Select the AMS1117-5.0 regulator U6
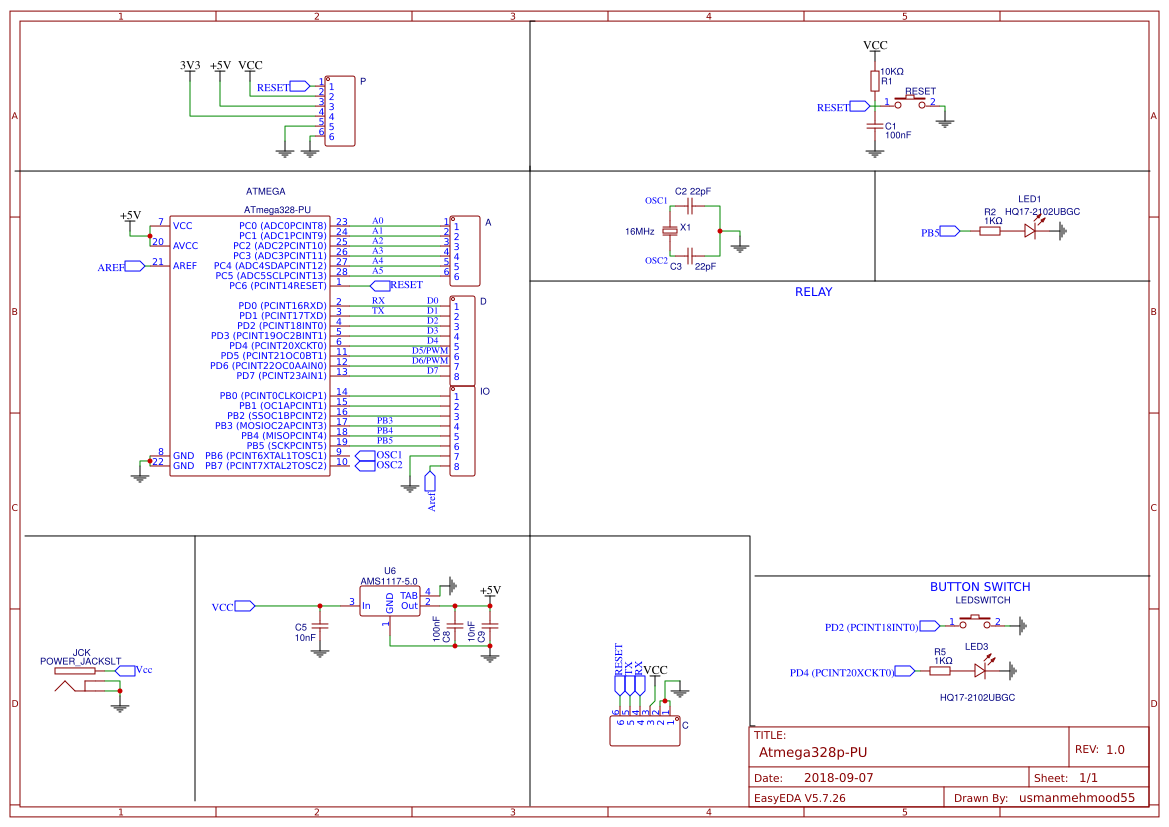The height and width of the screenshot is (827, 1169). [x=390, y=600]
